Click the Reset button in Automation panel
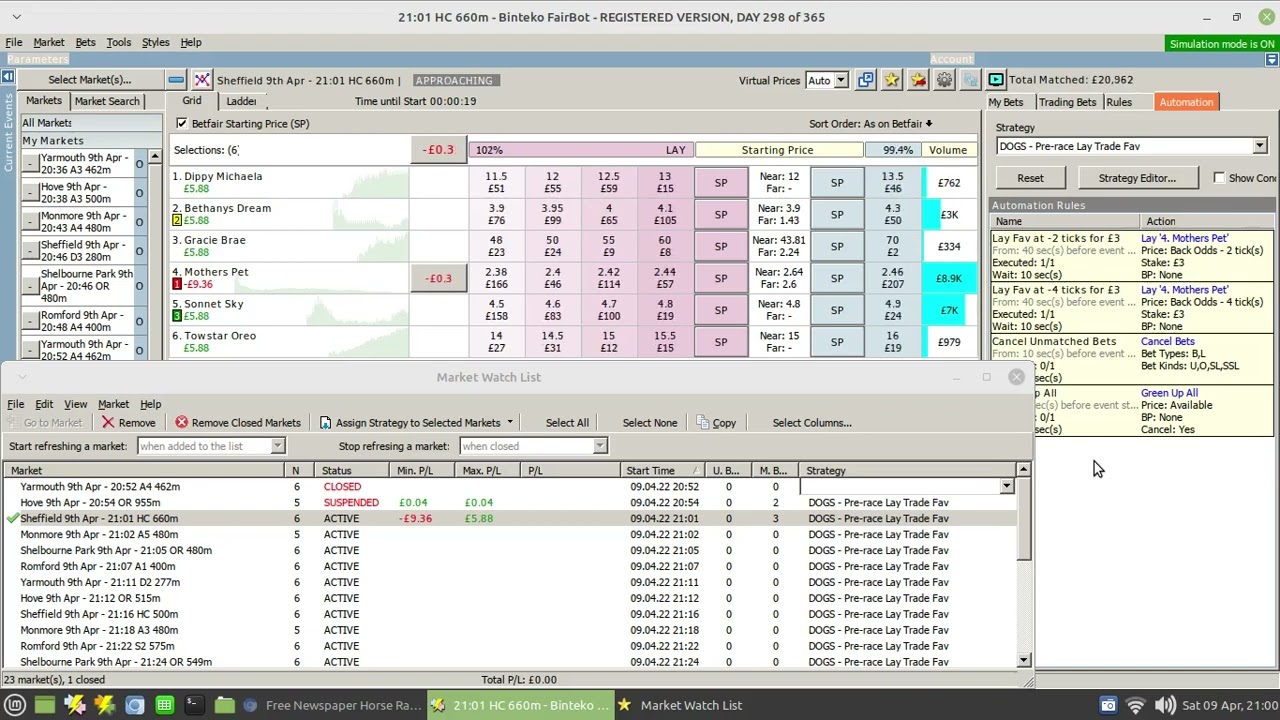 pyautogui.click(x=1030, y=178)
